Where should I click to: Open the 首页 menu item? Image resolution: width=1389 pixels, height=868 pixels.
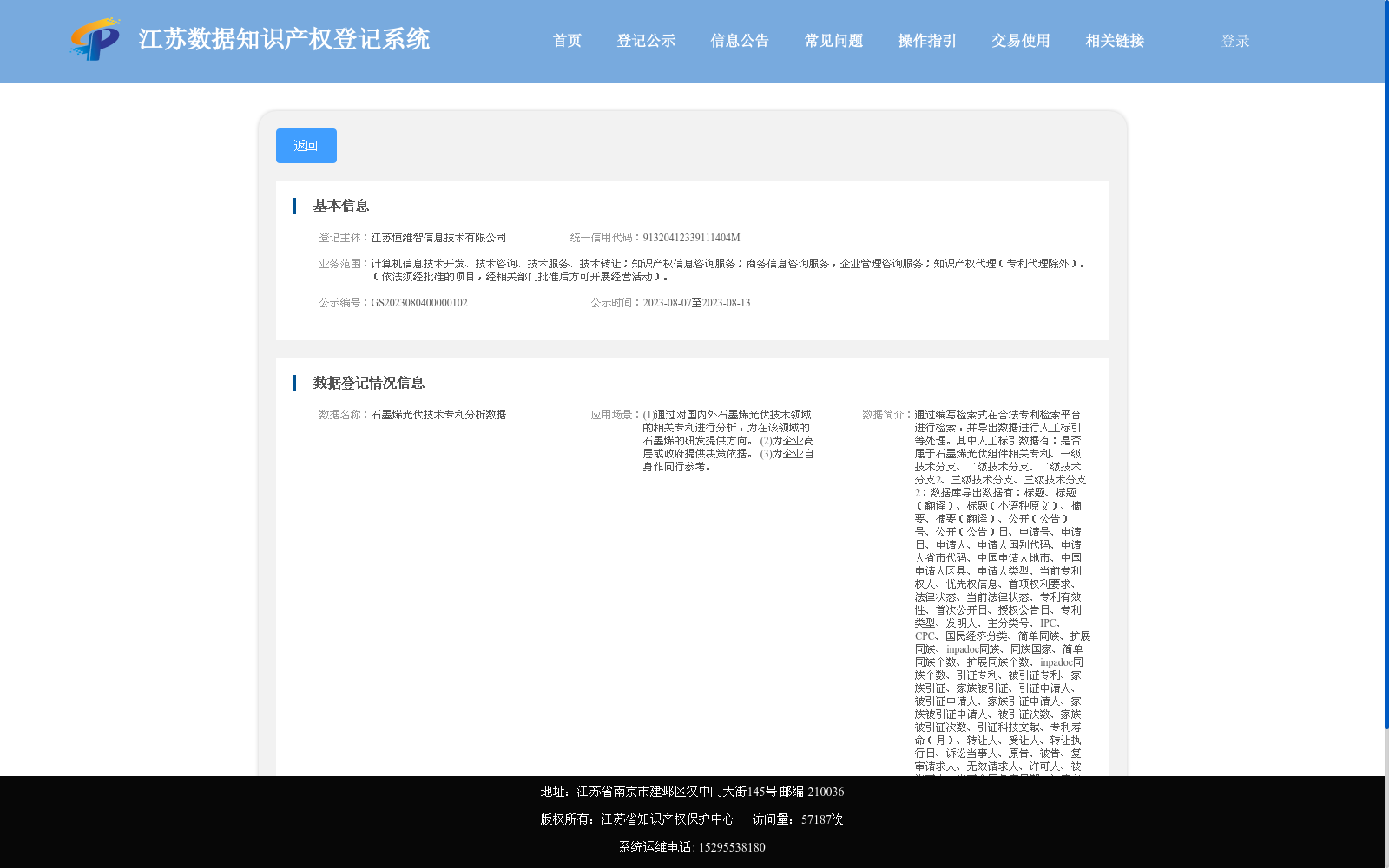pyautogui.click(x=567, y=41)
